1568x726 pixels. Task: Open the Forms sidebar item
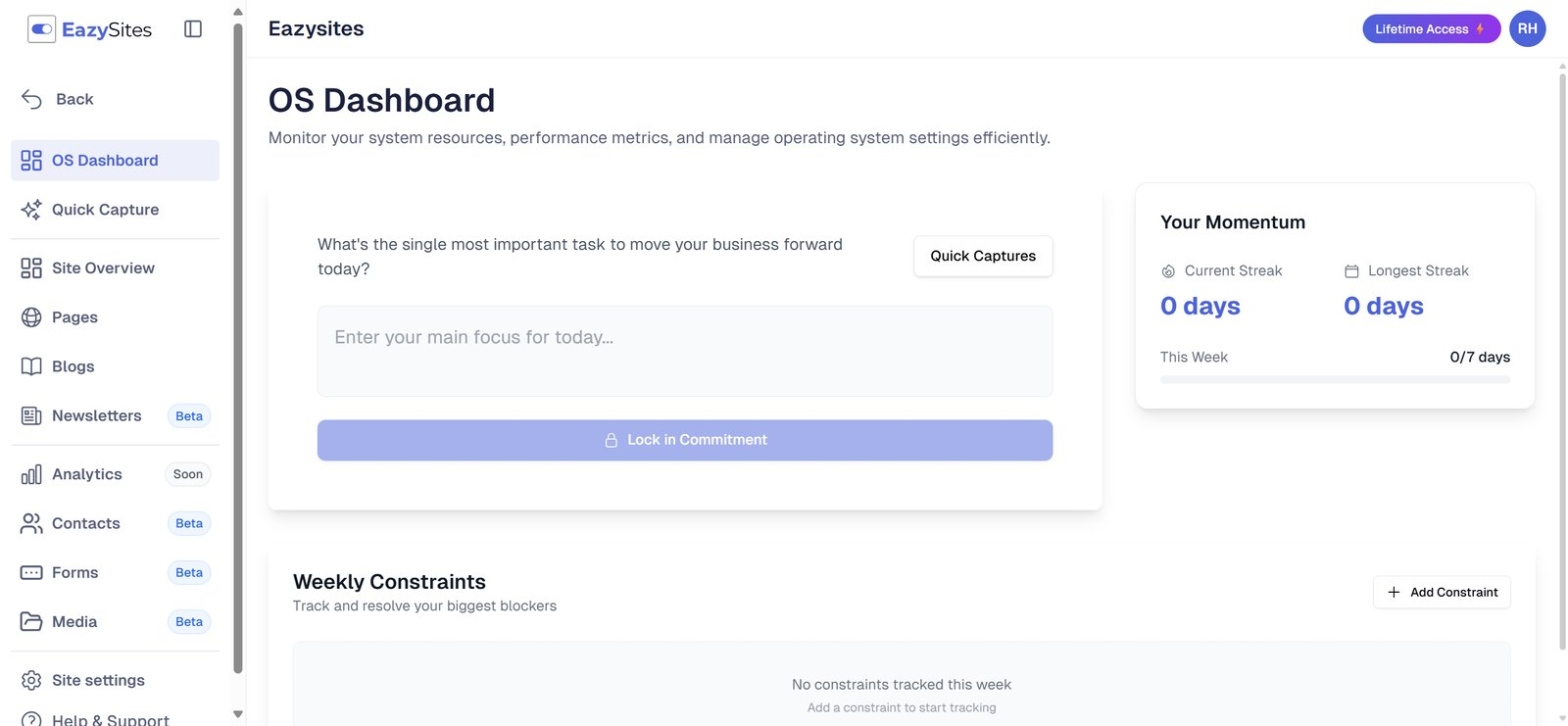(x=75, y=573)
